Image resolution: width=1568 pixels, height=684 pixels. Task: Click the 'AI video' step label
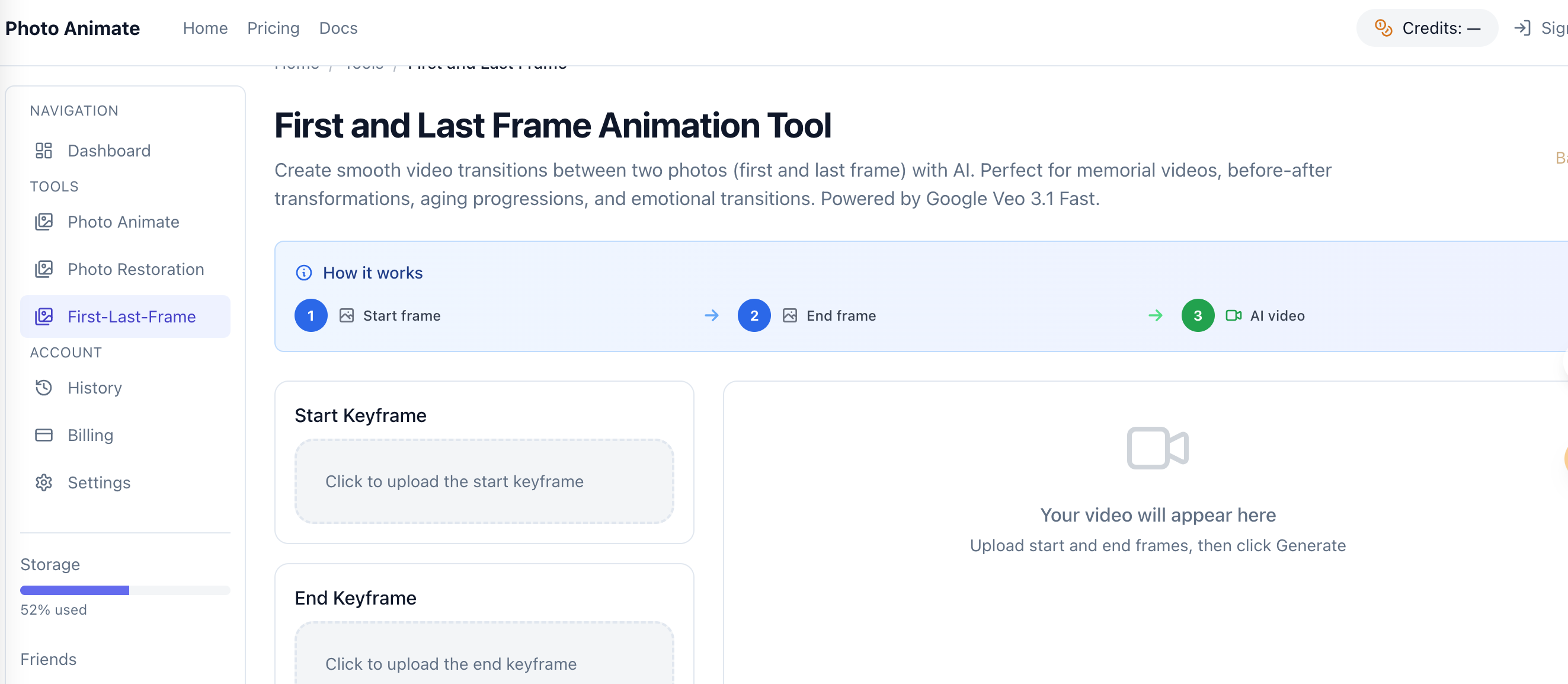[1277, 315]
